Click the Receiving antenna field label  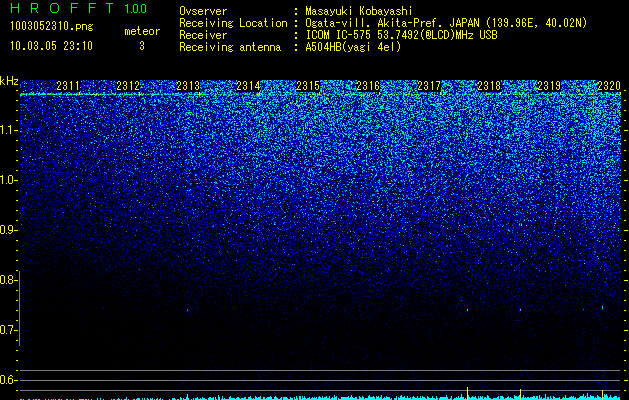point(230,47)
